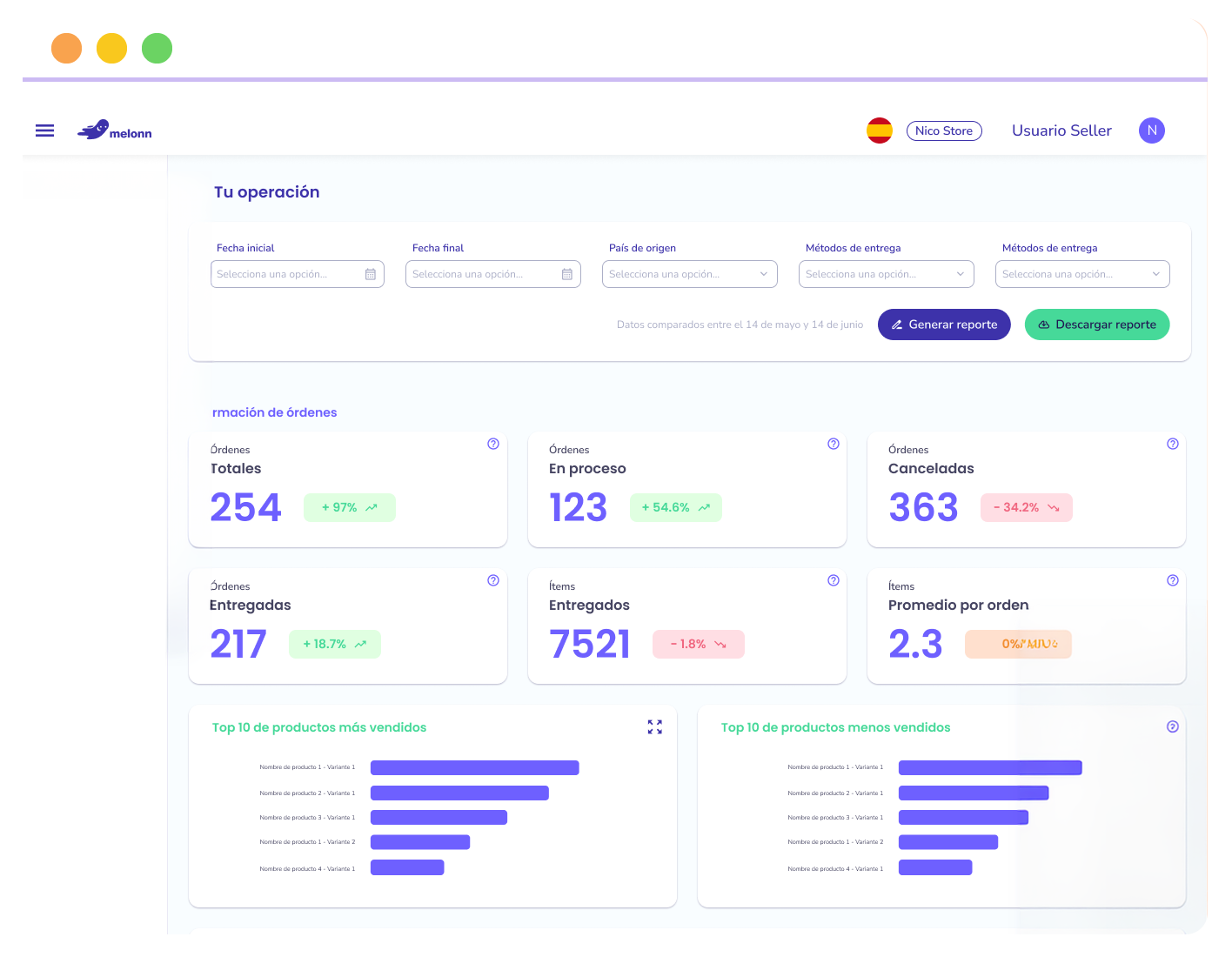
Task: Click the Fecha inicial selection field
Action: (x=287, y=273)
